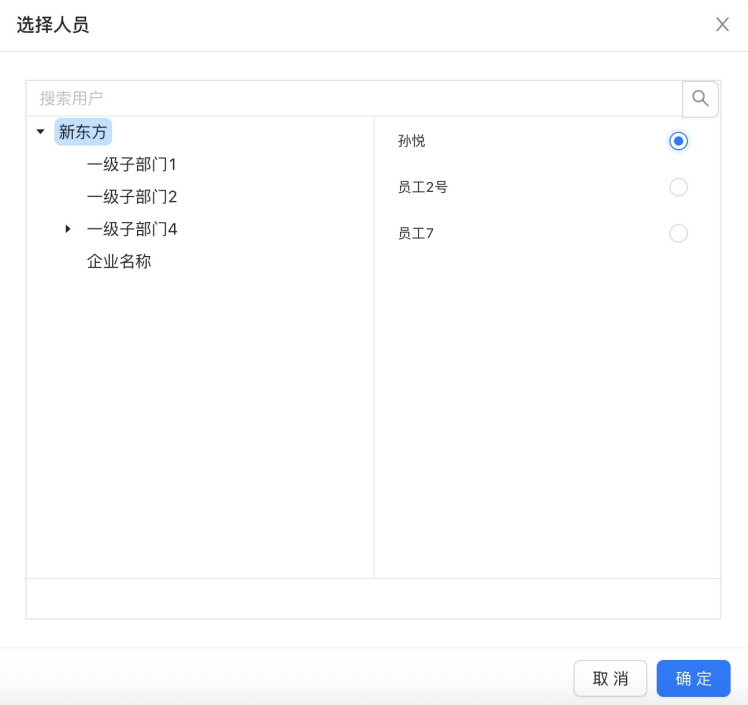Select radio button for 孙悦
This screenshot has width=748, height=705.
(x=678, y=141)
